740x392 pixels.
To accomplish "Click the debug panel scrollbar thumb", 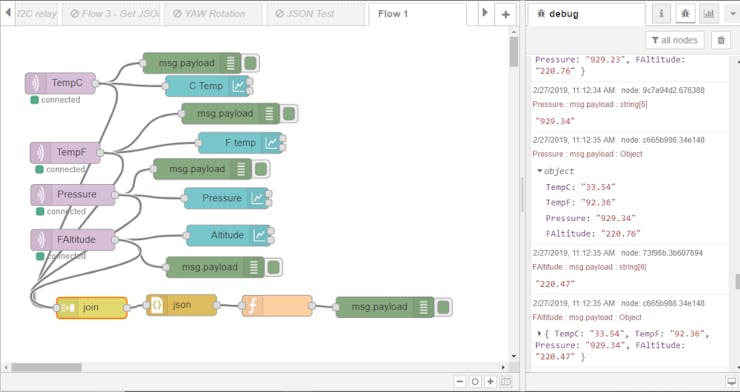I will pyautogui.click(x=737, y=282).
